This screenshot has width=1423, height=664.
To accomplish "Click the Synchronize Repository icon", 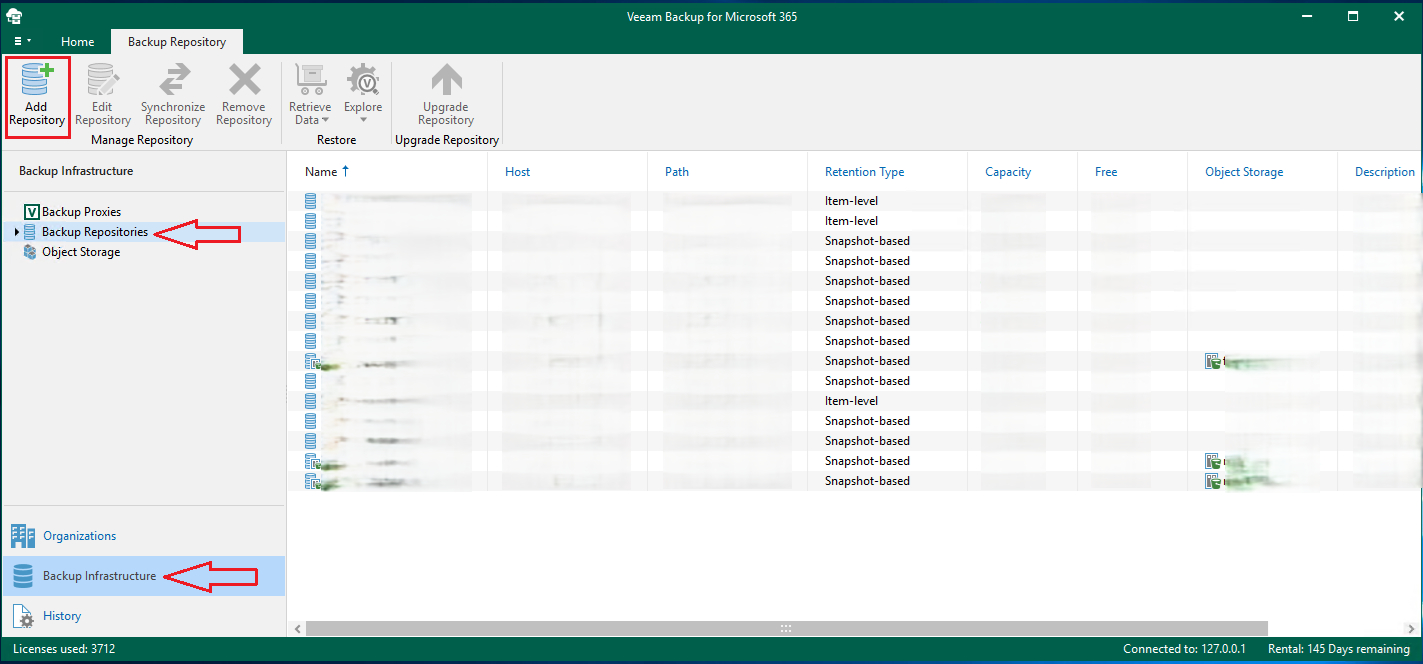I will [173, 95].
